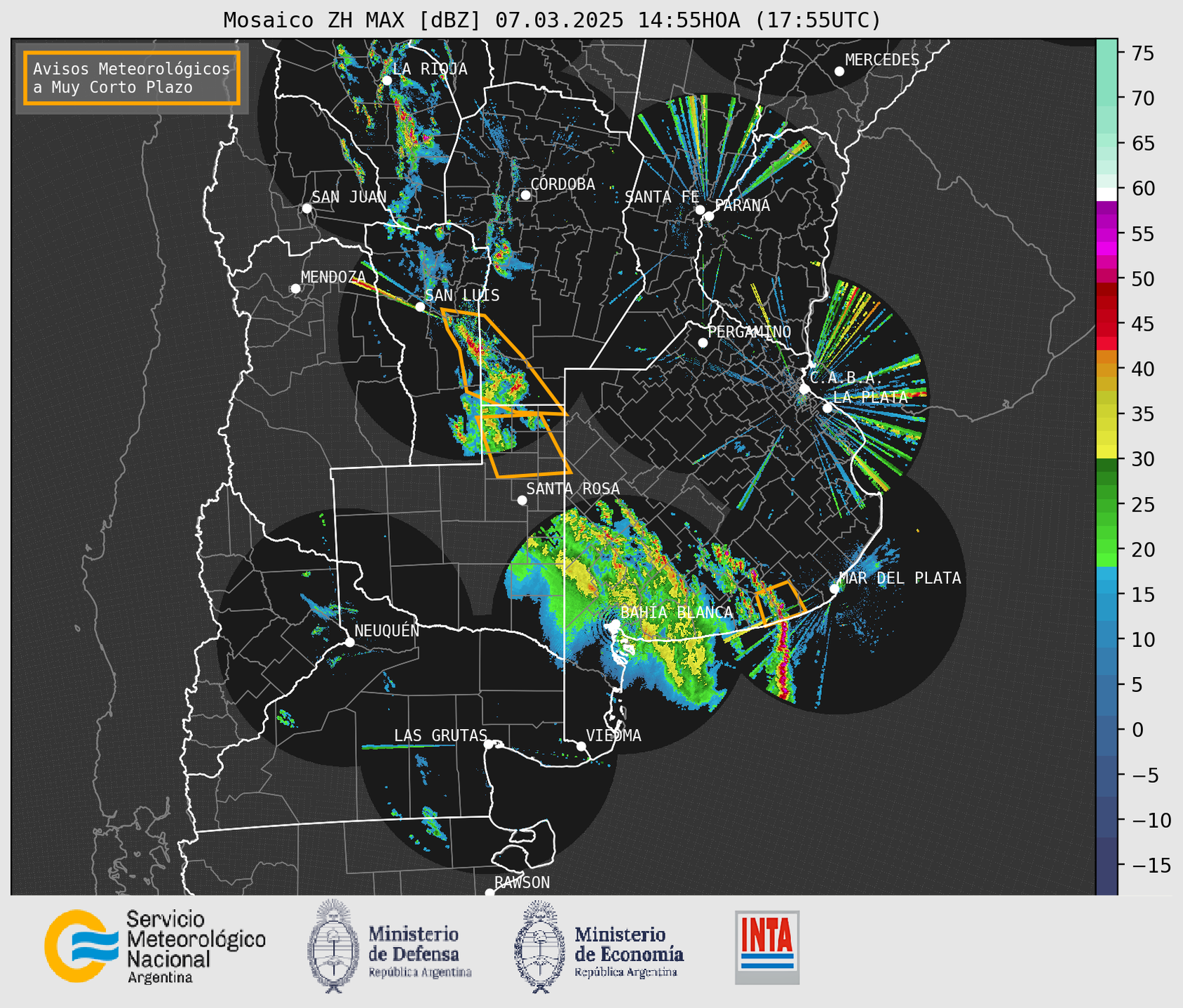Click the C.A.B.A. city label
Viewport: 1183px width, 1008px height.
click(846, 378)
